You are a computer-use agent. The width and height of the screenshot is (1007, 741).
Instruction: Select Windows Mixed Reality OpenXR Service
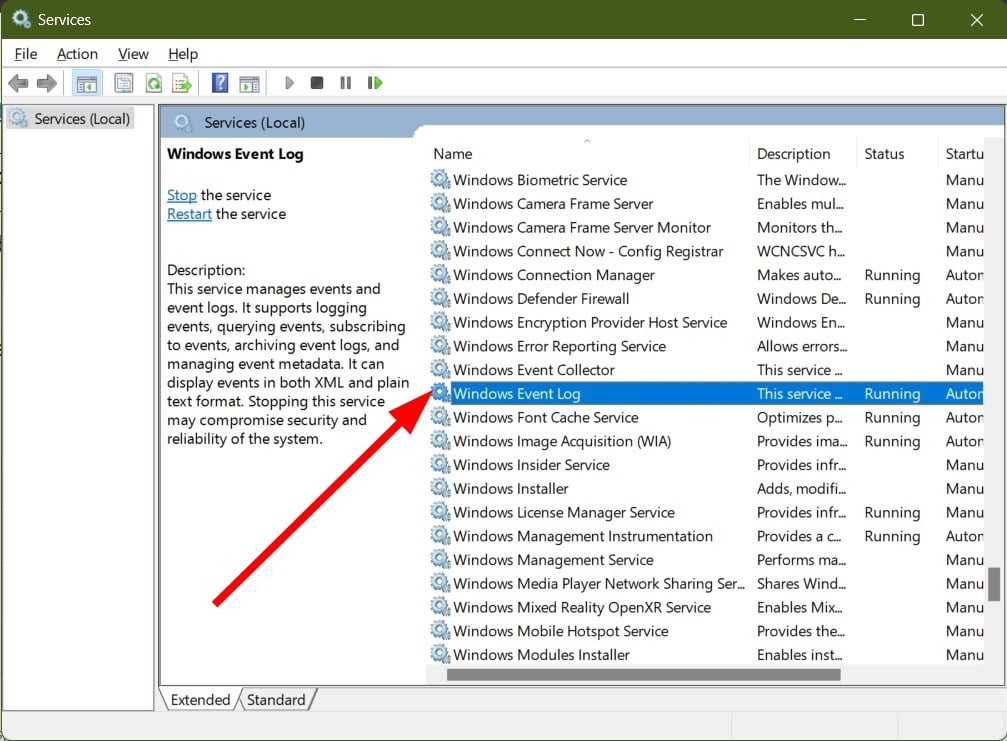(x=706, y=607)
